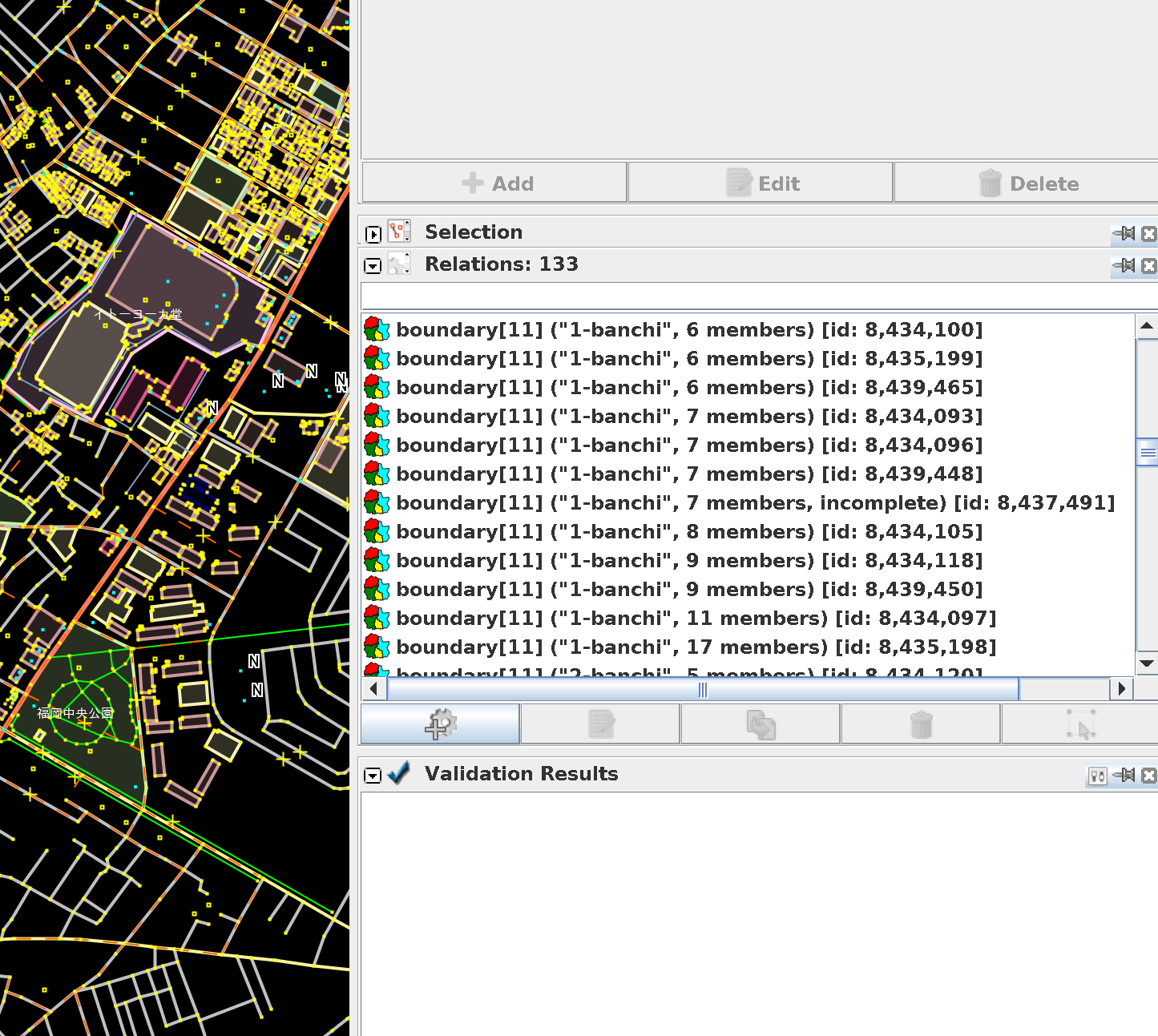Unpin the Validation Results panel
The image size is (1158, 1036).
click(x=1125, y=775)
